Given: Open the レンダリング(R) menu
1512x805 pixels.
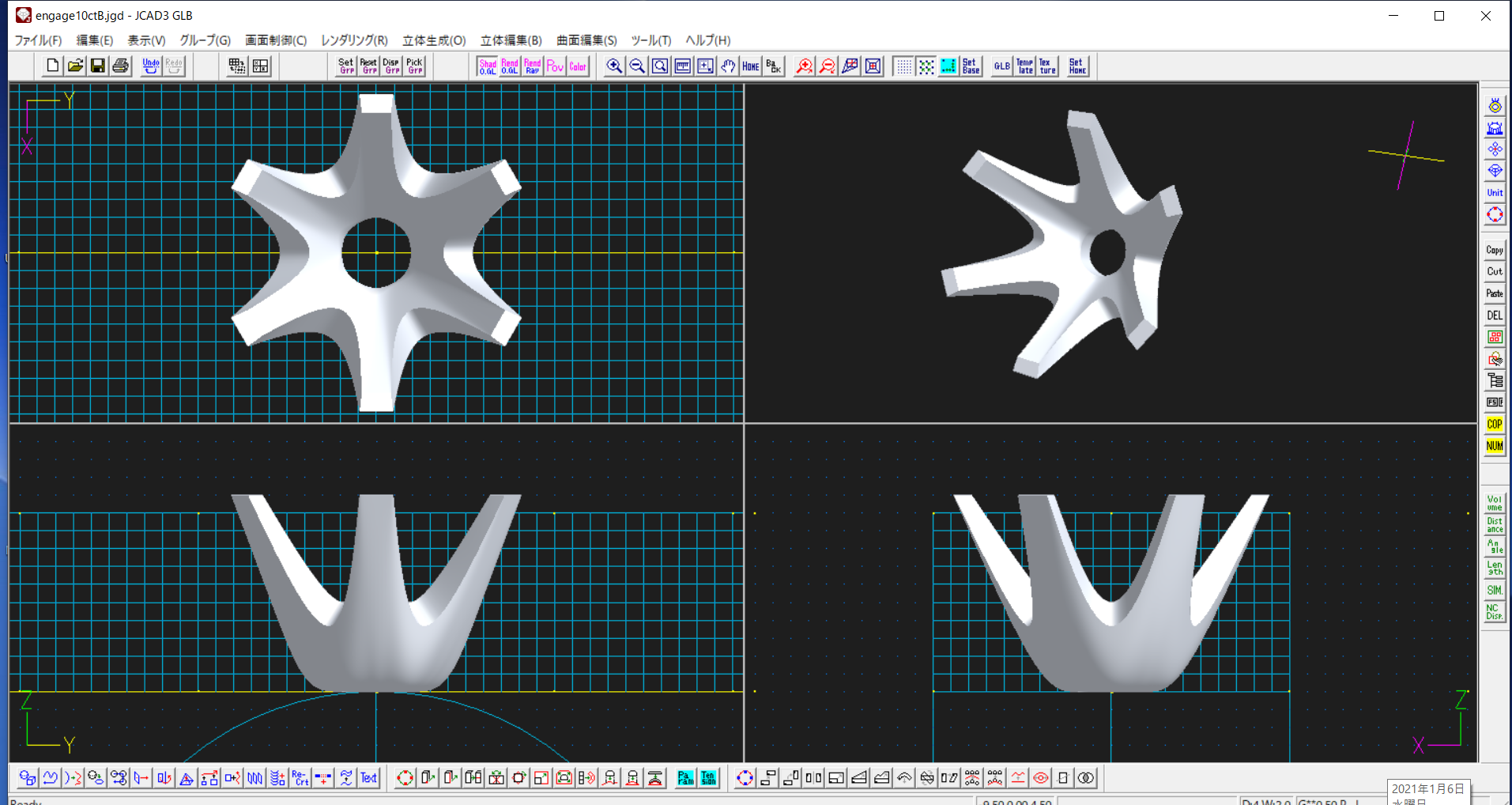Looking at the screenshot, I should (x=354, y=40).
